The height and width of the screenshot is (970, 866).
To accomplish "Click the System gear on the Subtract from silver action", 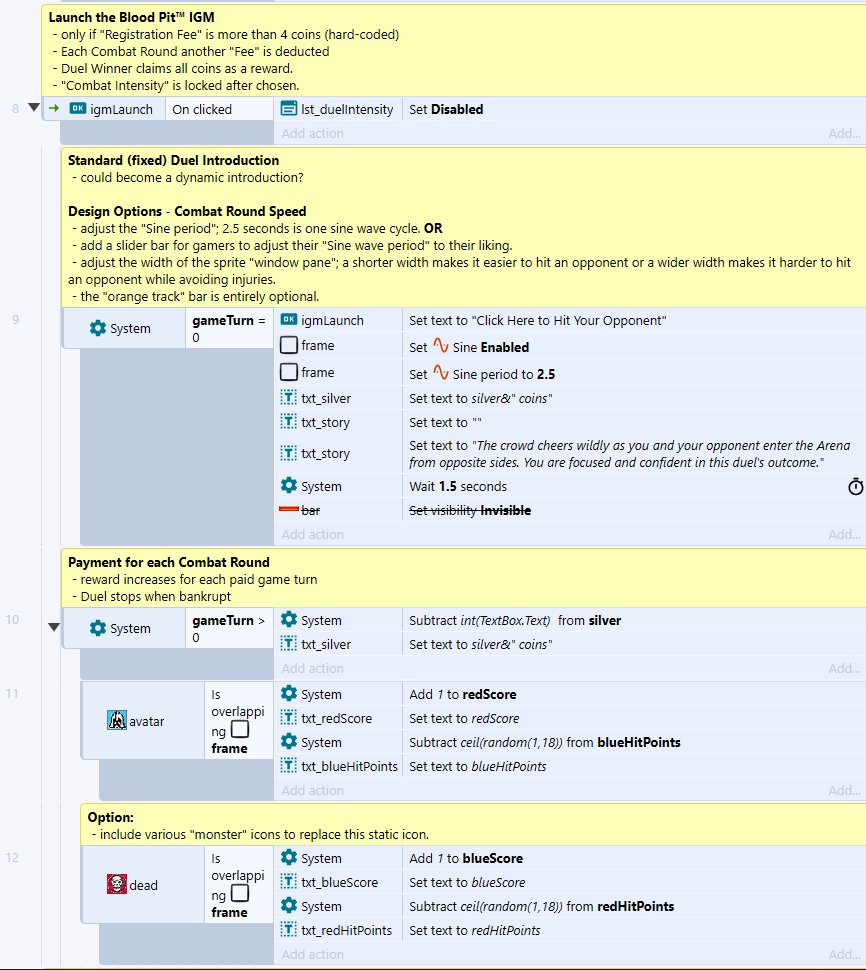I will pyautogui.click(x=289, y=619).
